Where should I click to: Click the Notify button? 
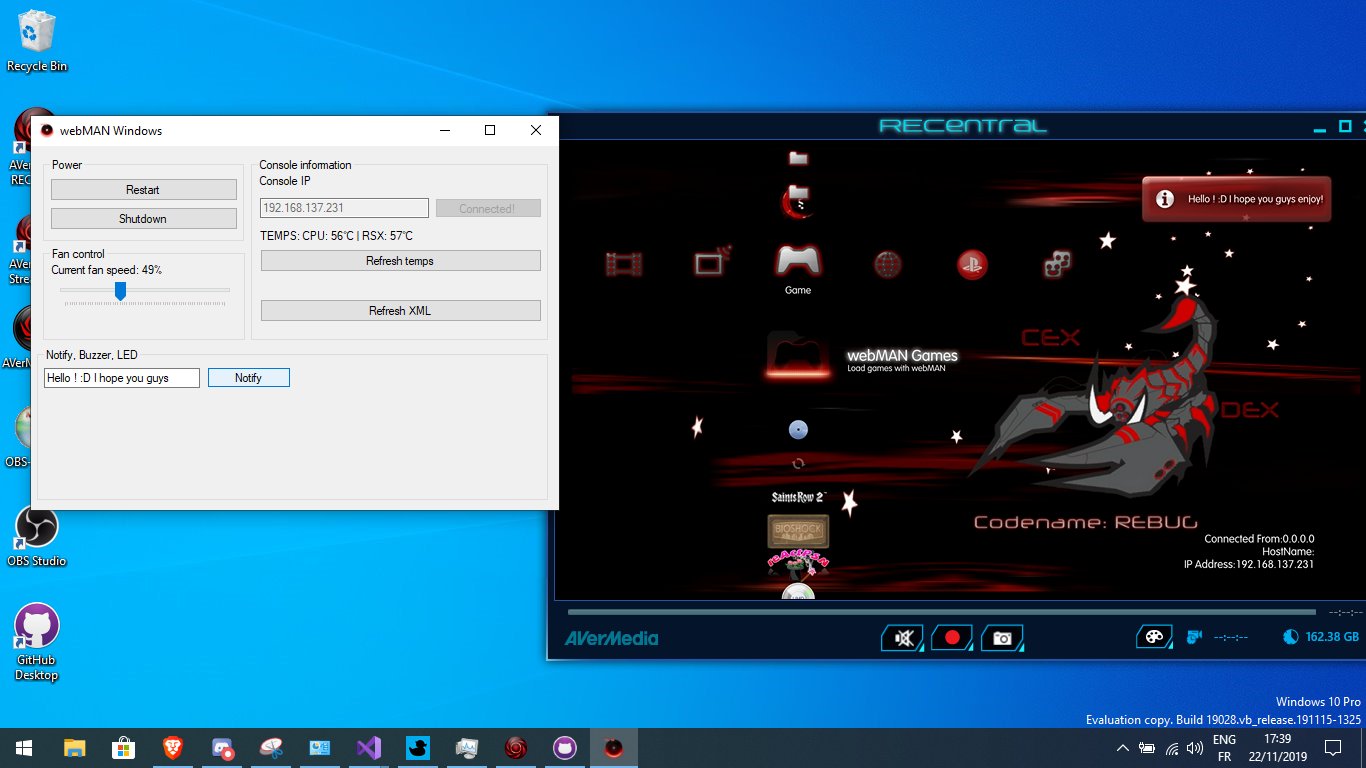pos(249,378)
